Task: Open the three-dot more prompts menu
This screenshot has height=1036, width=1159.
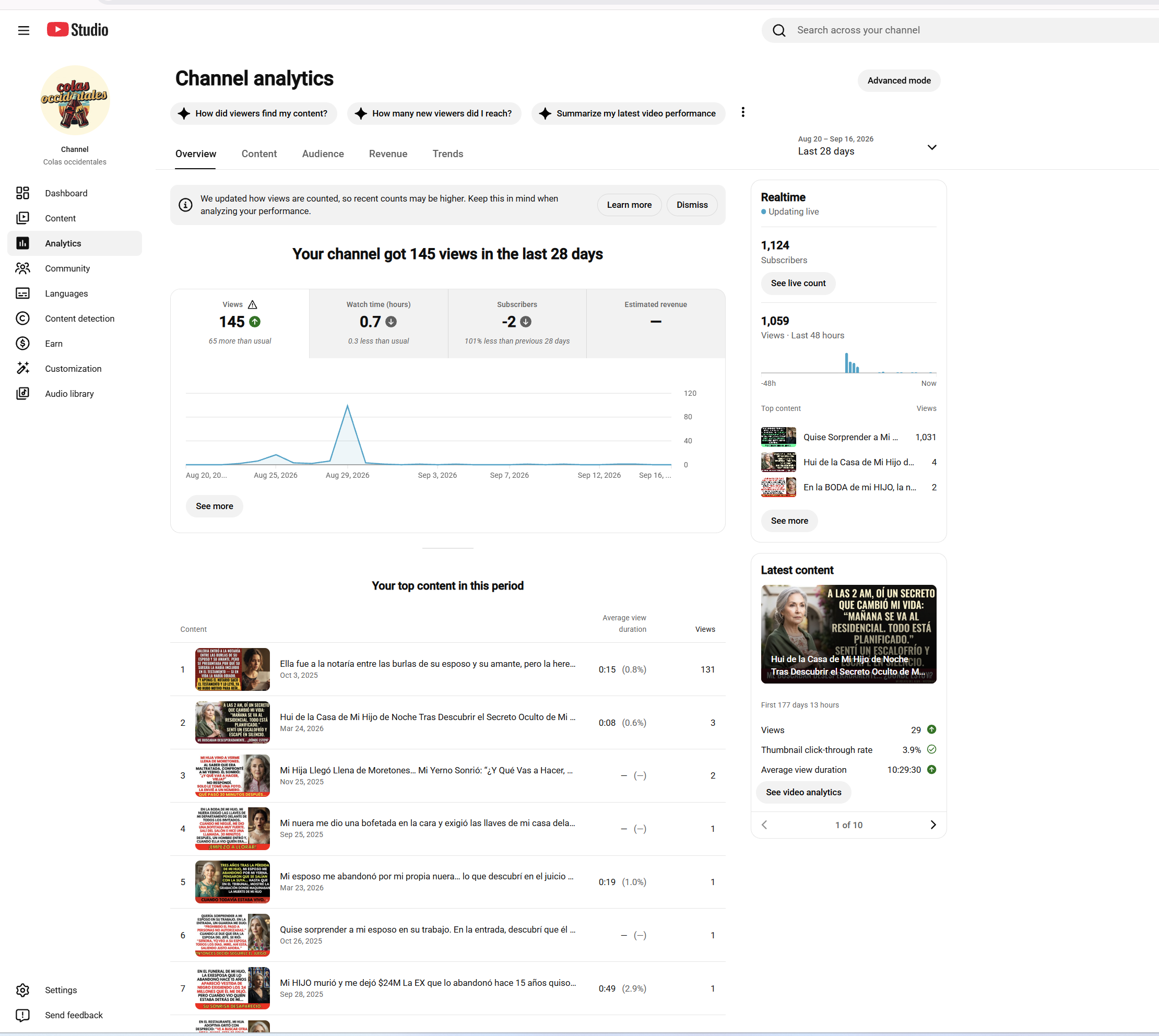Action: point(742,112)
